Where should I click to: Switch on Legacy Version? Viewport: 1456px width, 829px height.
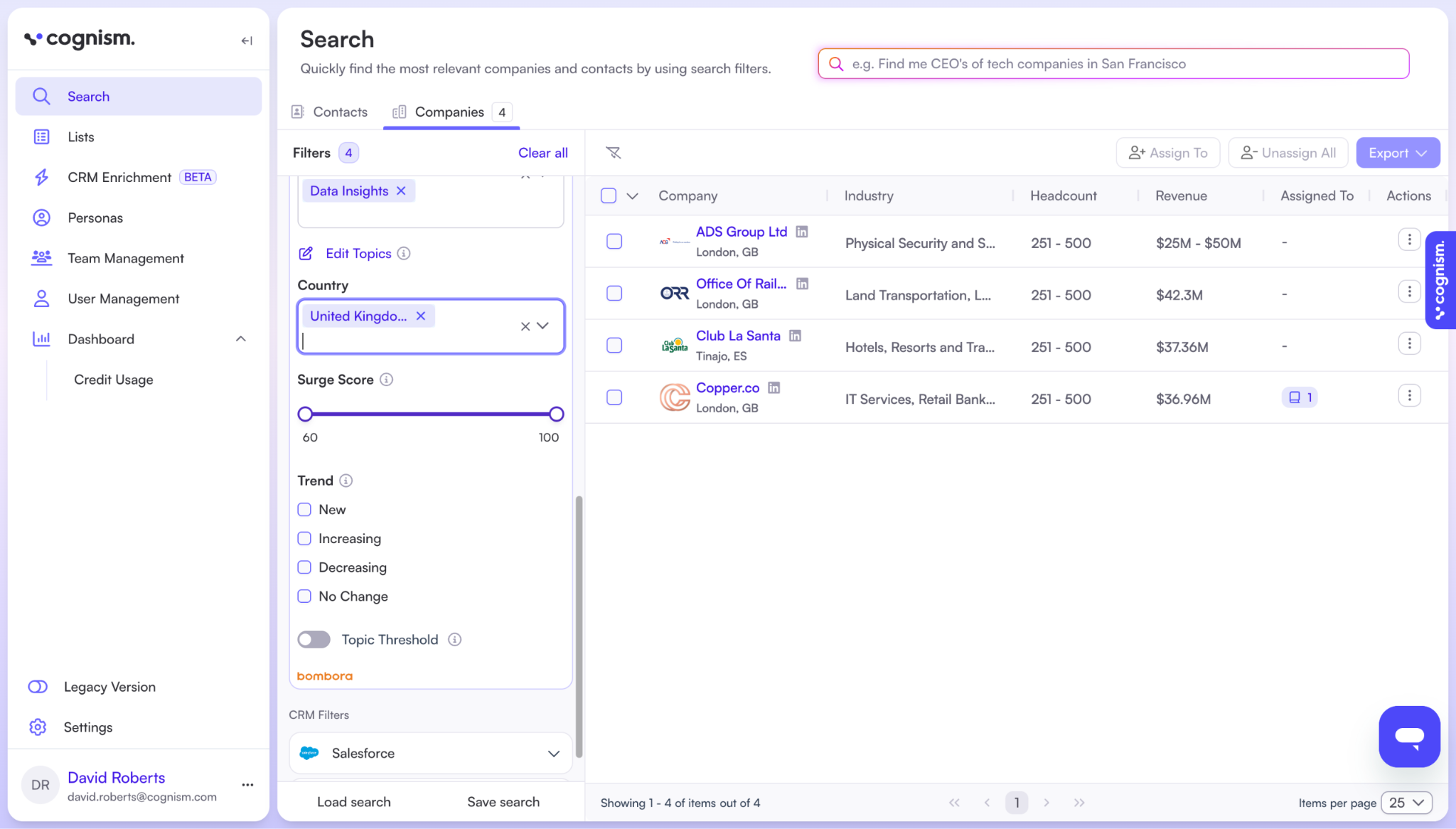pos(38,687)
